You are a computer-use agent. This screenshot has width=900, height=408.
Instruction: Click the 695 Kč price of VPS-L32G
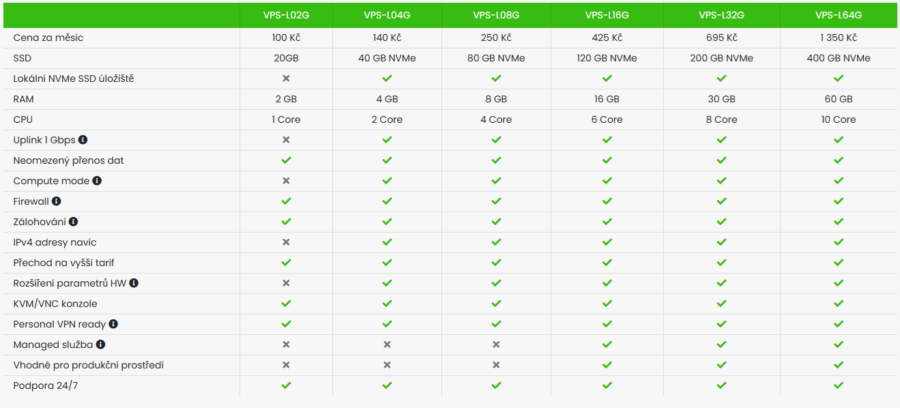pos(721,38)
